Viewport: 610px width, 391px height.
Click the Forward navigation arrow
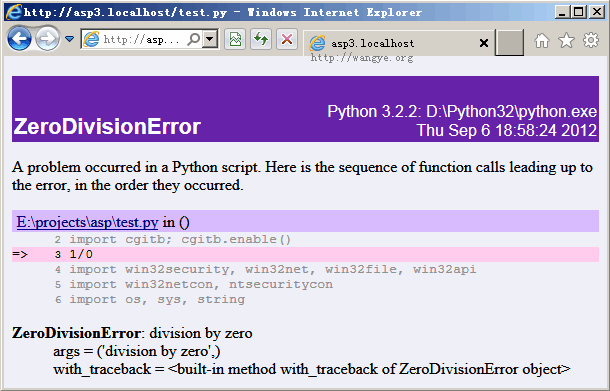point(47,39)
